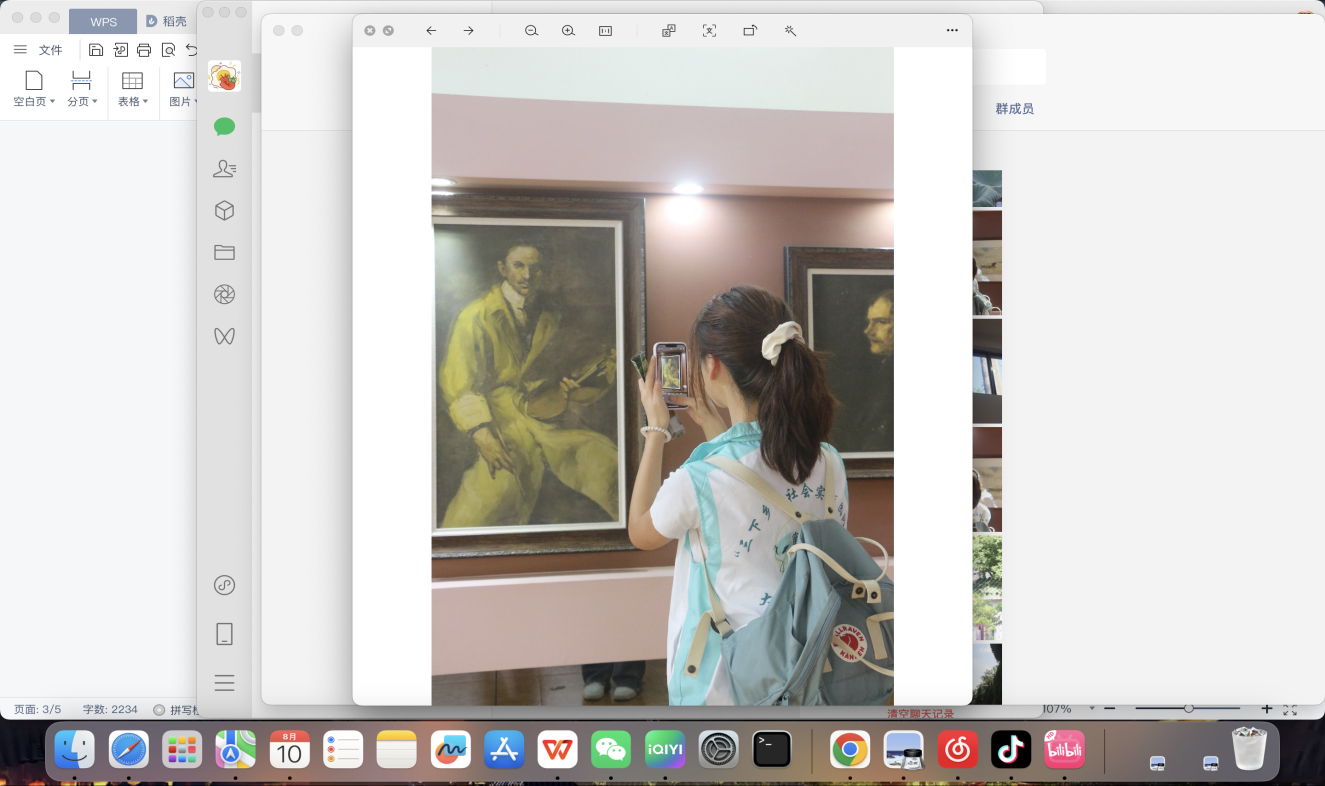Open TikTok from the dock
The width and height of the screenshot is (1325, 786).
[1011, 749]
